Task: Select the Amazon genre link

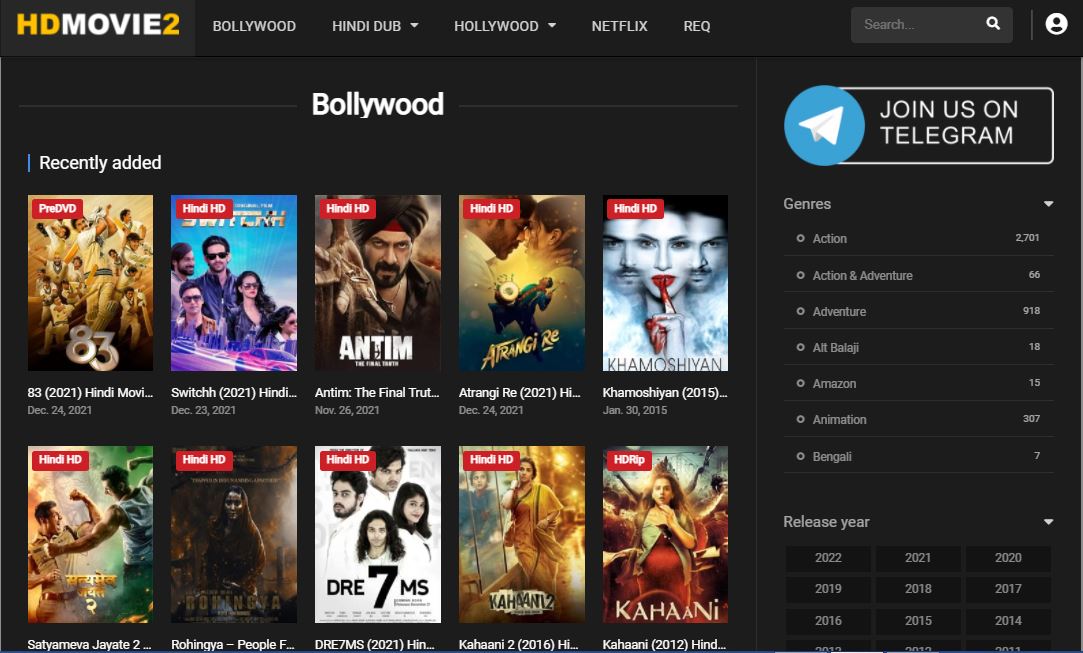Action: click(834, 384)
